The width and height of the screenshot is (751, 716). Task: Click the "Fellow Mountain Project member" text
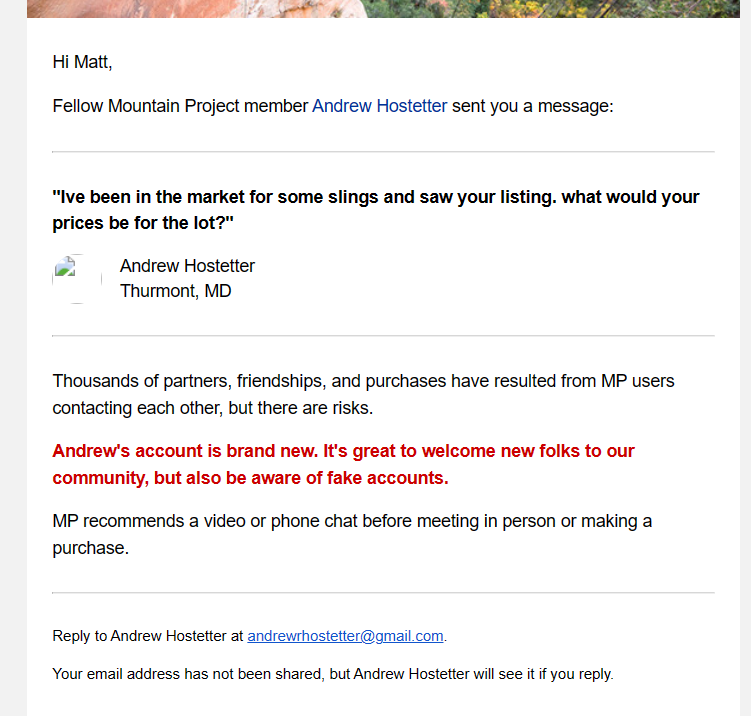[x=180, y=106]
